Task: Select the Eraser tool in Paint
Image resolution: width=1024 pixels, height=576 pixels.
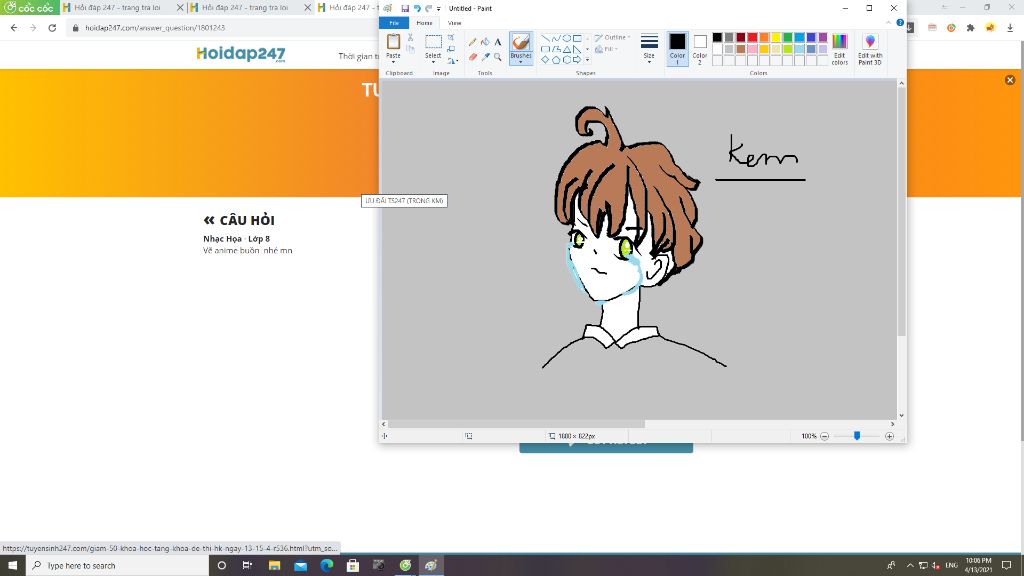Action: (472, 57)
